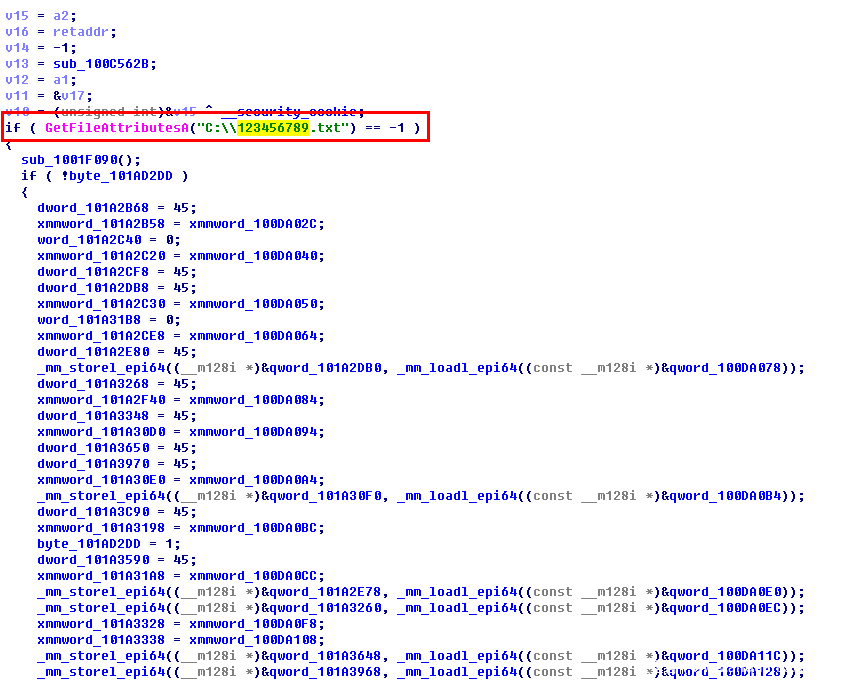Screen dimensions: 853x686
Task: Click qword_101A3968
Action: click(326, 672)
